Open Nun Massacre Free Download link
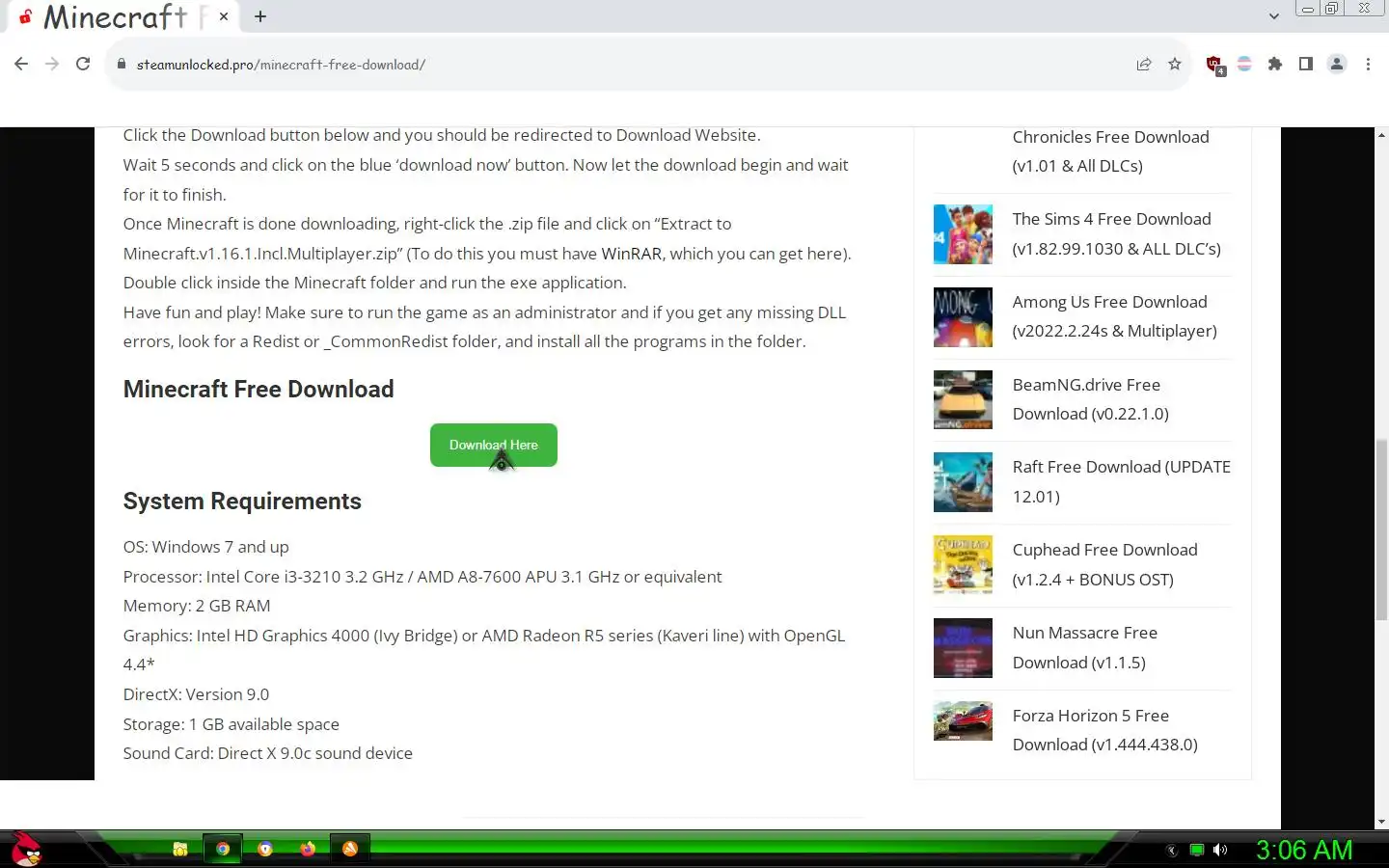The width and height of the screenshot is (1389, 868). (1085, 647)
